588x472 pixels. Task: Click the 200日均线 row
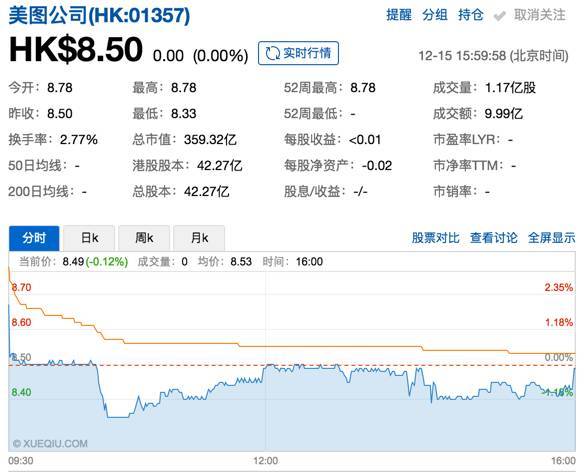click(48, 192)
